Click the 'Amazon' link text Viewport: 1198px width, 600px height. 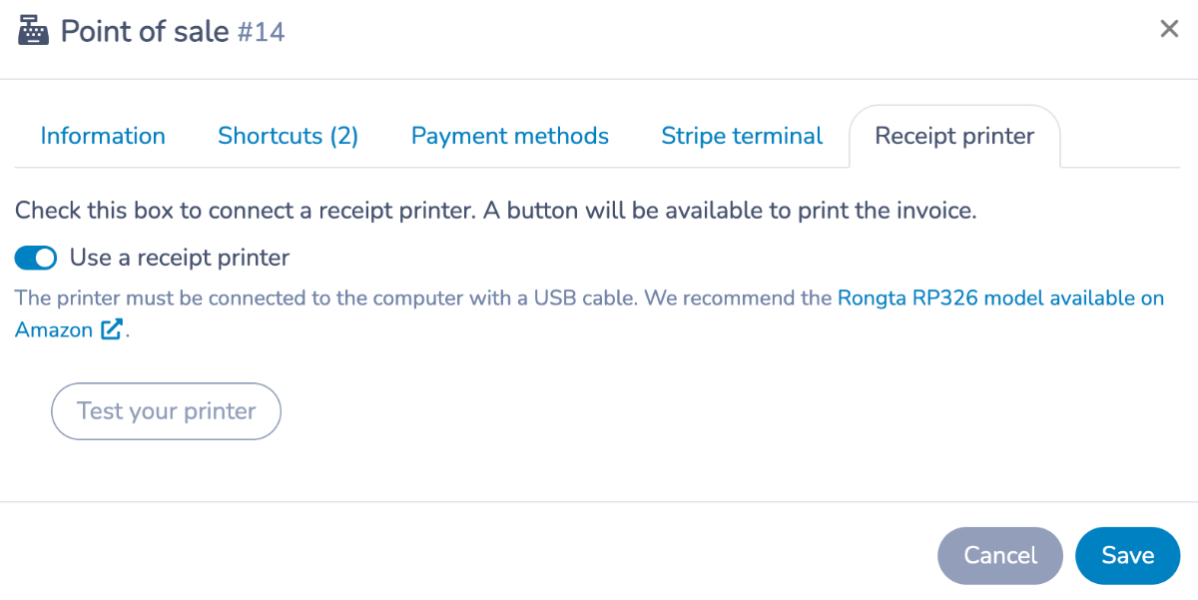tap(54, 330)
